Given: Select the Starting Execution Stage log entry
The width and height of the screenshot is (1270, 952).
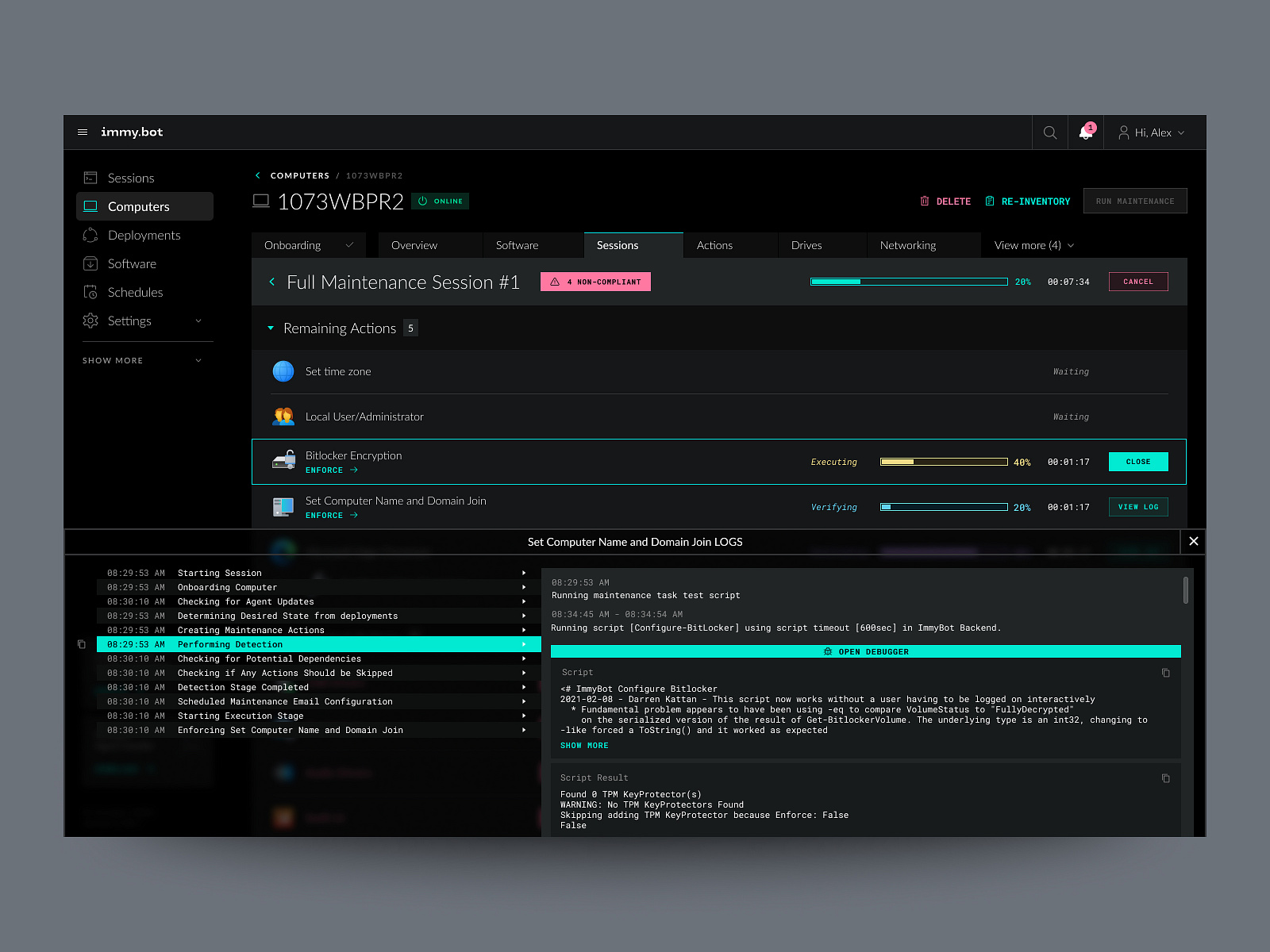Looking at the screenshot, I should (x=241, y=716).
